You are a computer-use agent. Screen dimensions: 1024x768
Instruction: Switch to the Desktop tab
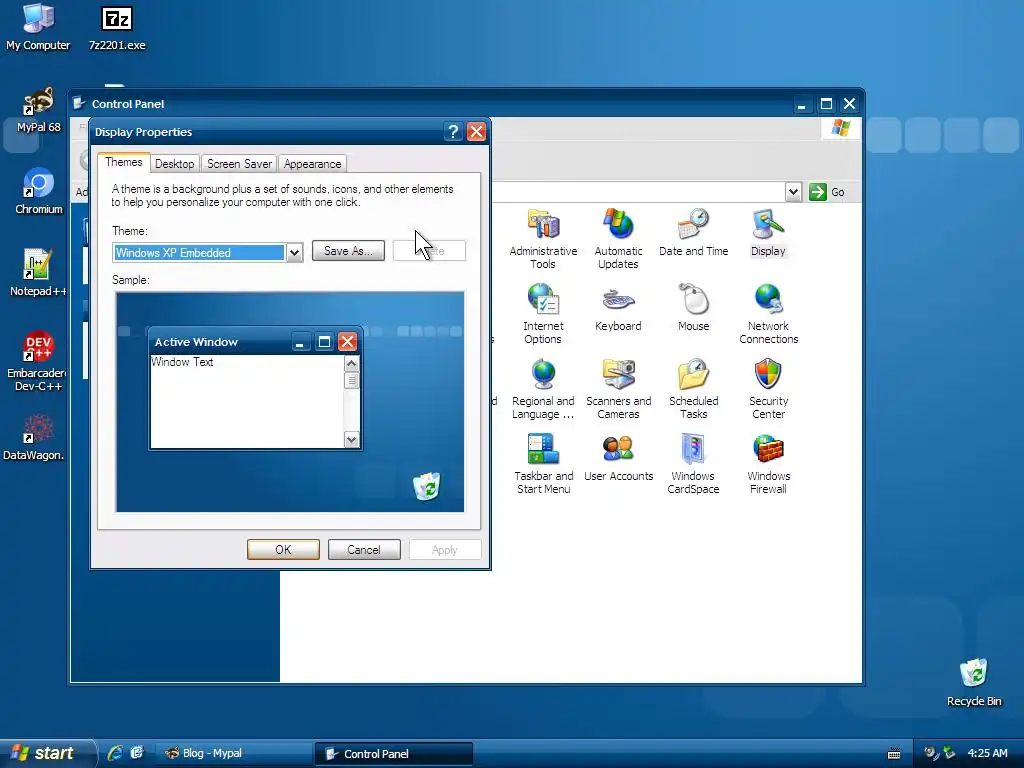click(x=174, y=164)
